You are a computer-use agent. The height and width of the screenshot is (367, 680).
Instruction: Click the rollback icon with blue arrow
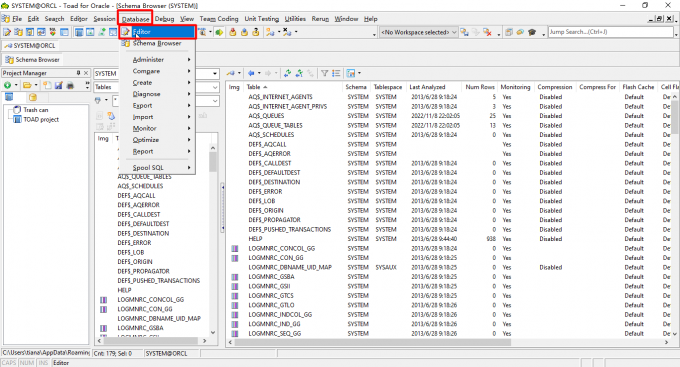(x=244, y=32)
